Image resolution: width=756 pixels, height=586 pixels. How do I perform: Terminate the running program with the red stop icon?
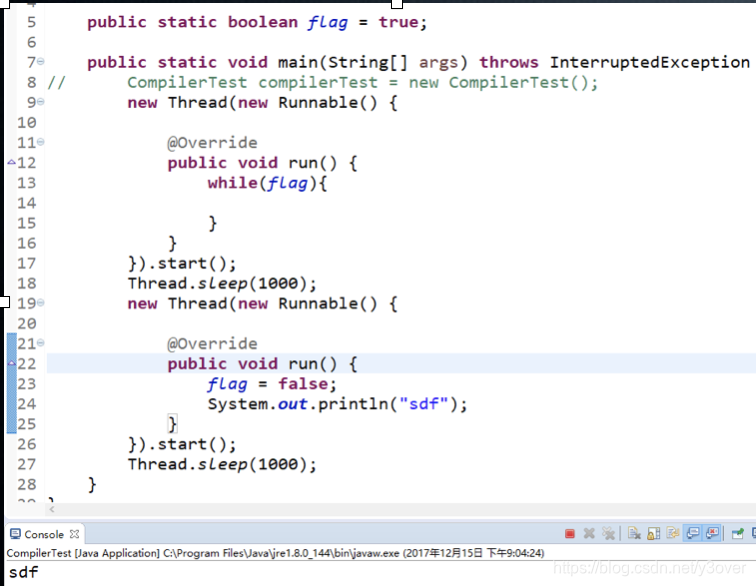coord(569,533)
